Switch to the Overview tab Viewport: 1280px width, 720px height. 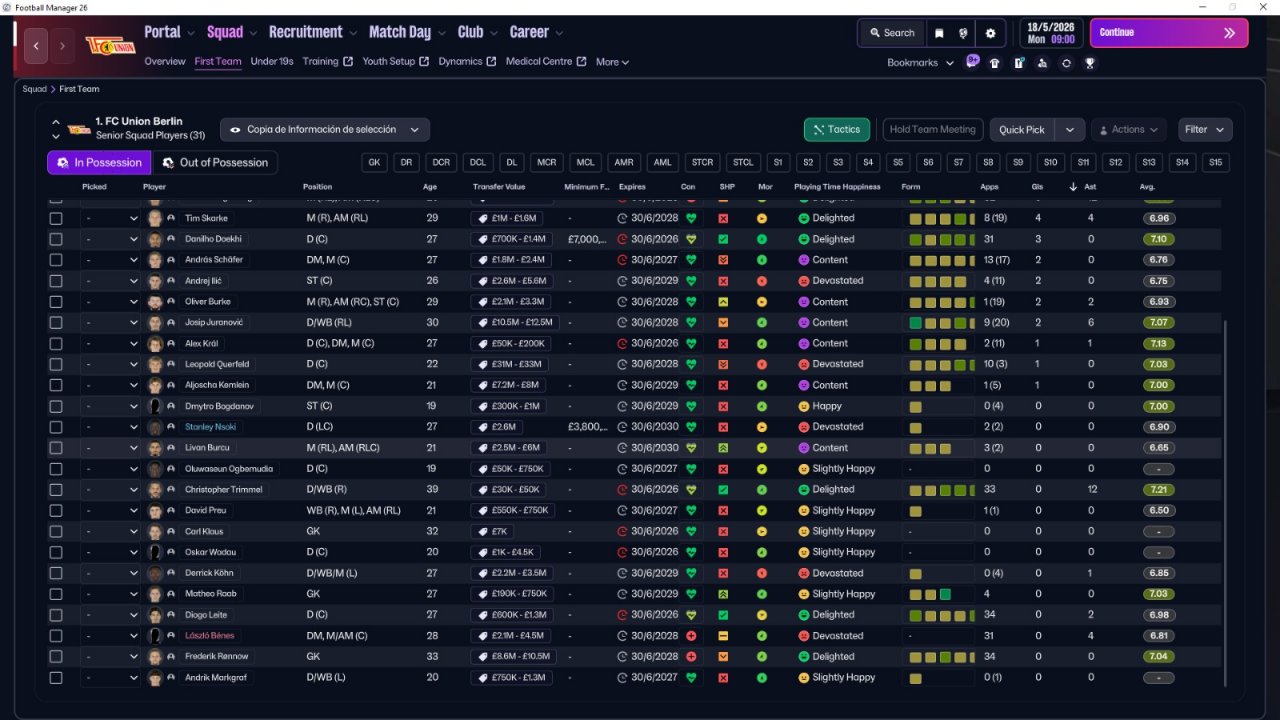[165, 61]
